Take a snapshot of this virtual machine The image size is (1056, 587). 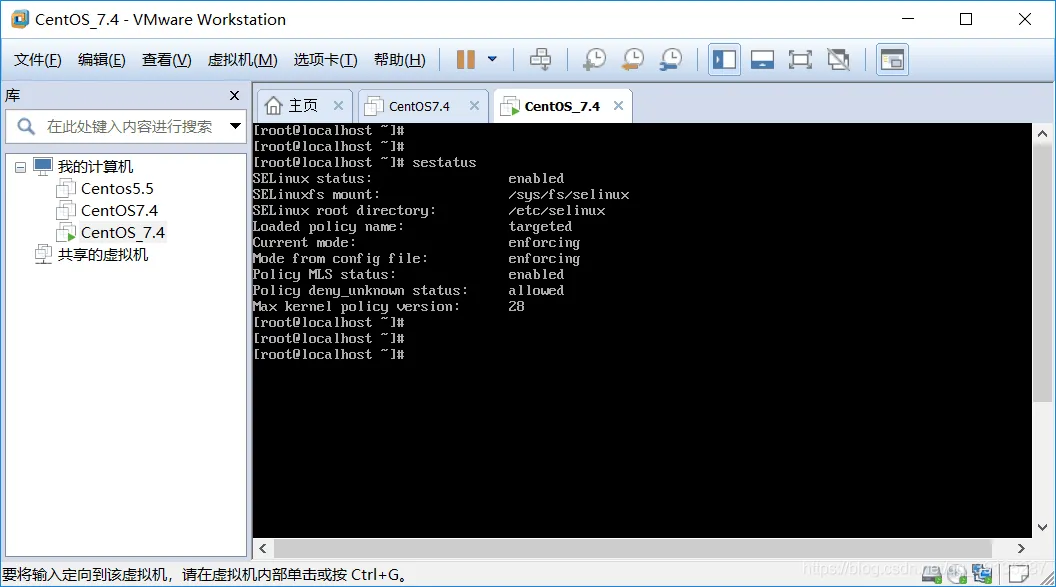593,60
